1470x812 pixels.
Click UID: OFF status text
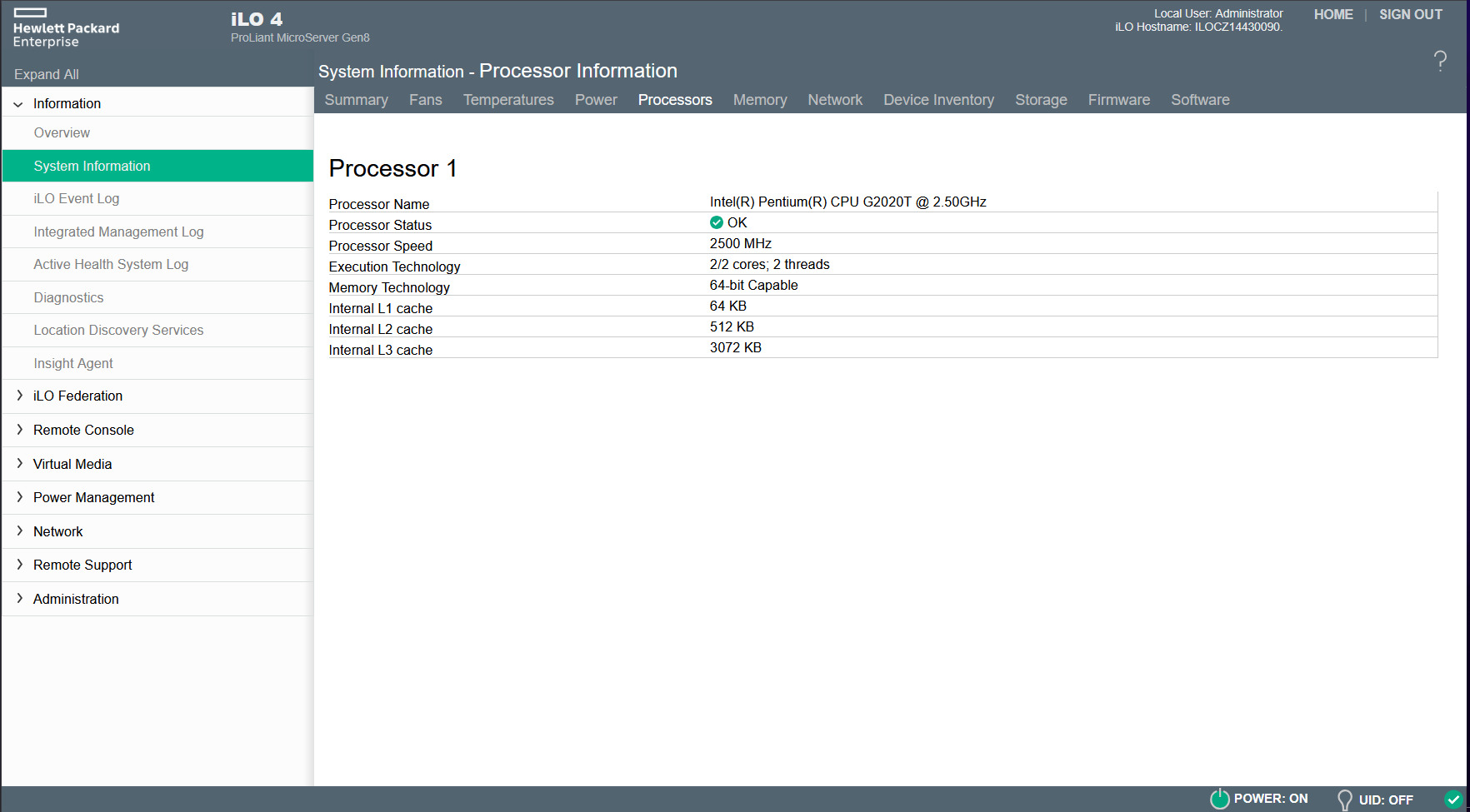pyautogui.click(x=1386, y=800)
